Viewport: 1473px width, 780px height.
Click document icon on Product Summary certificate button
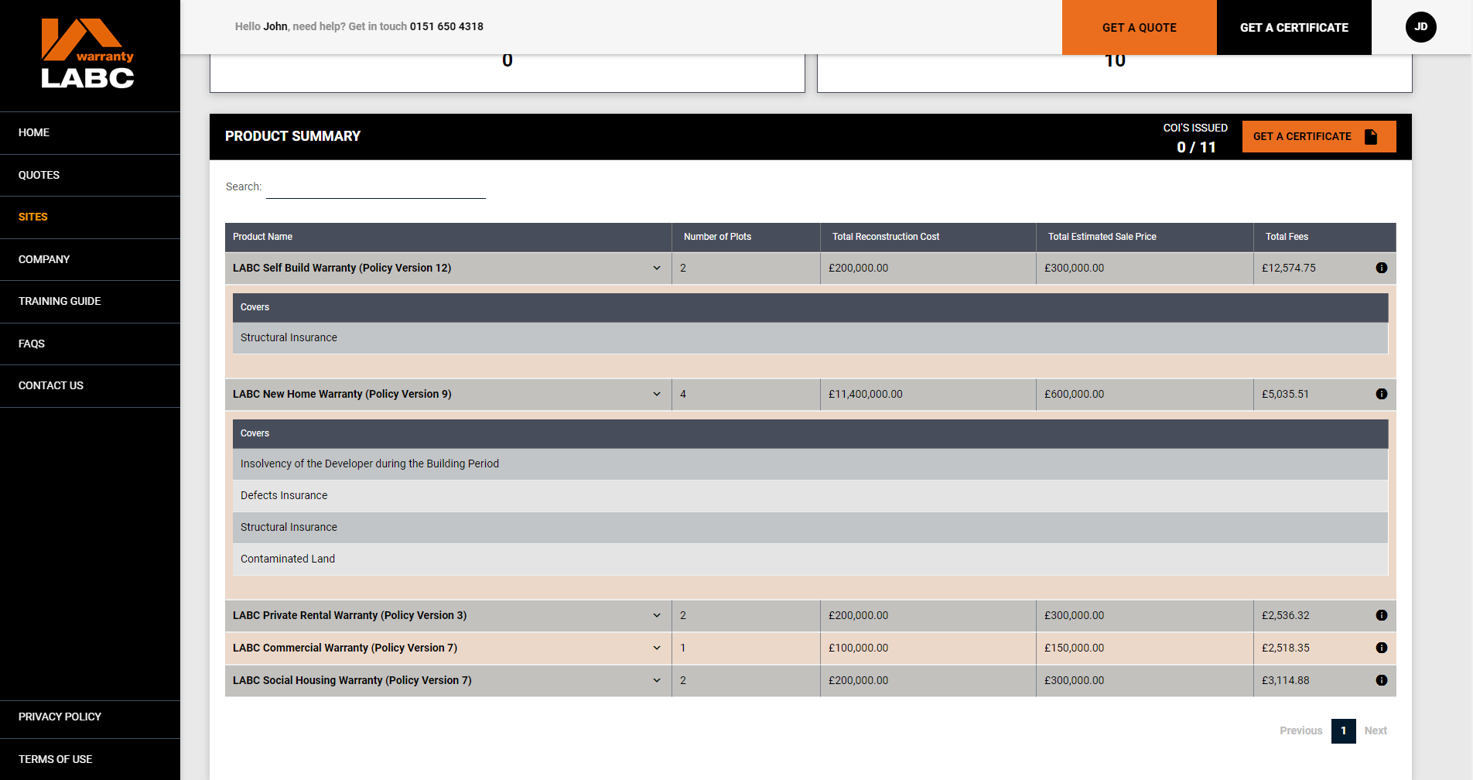1371,137
